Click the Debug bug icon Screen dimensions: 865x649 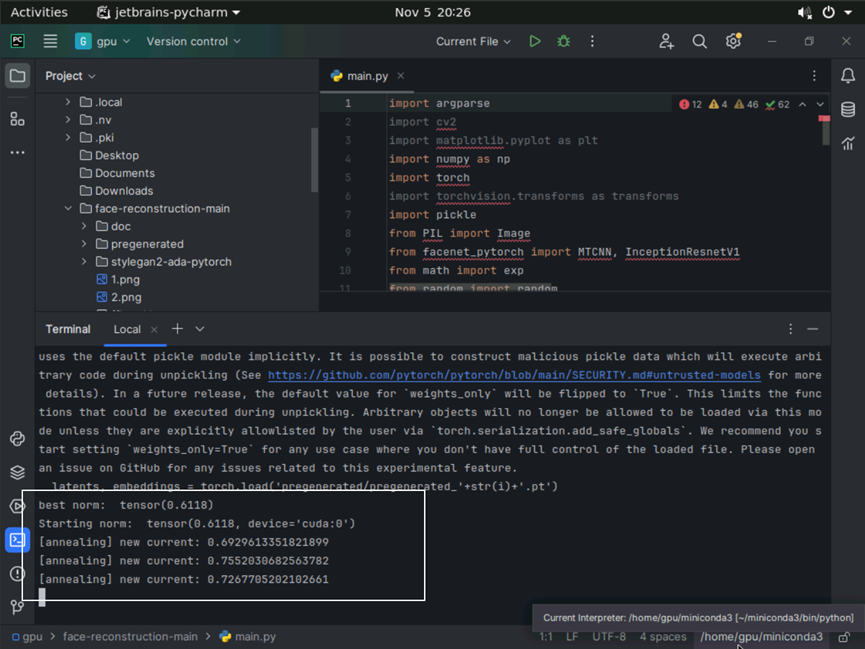click(563, 41)
